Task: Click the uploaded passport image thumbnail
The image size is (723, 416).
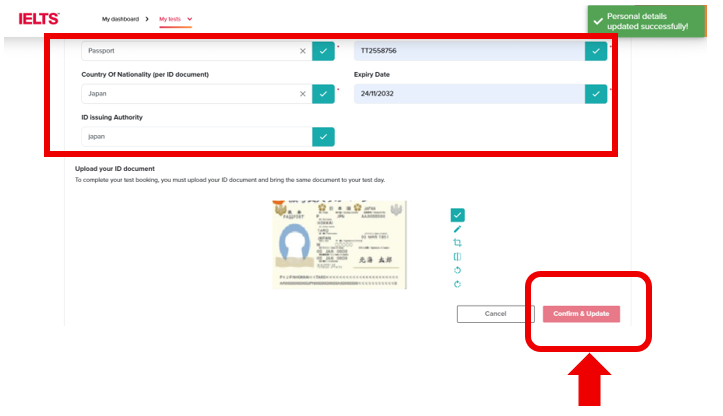Action: pos(339,245)
